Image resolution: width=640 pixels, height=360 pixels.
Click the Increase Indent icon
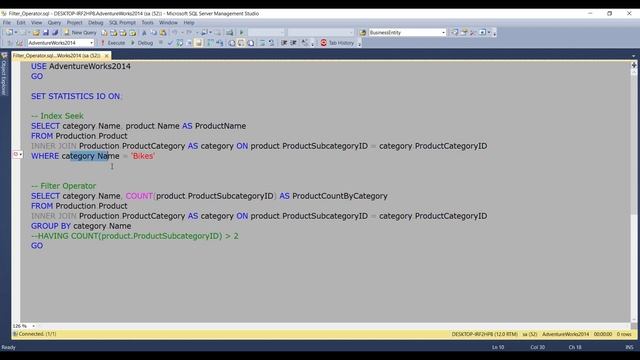293,42
